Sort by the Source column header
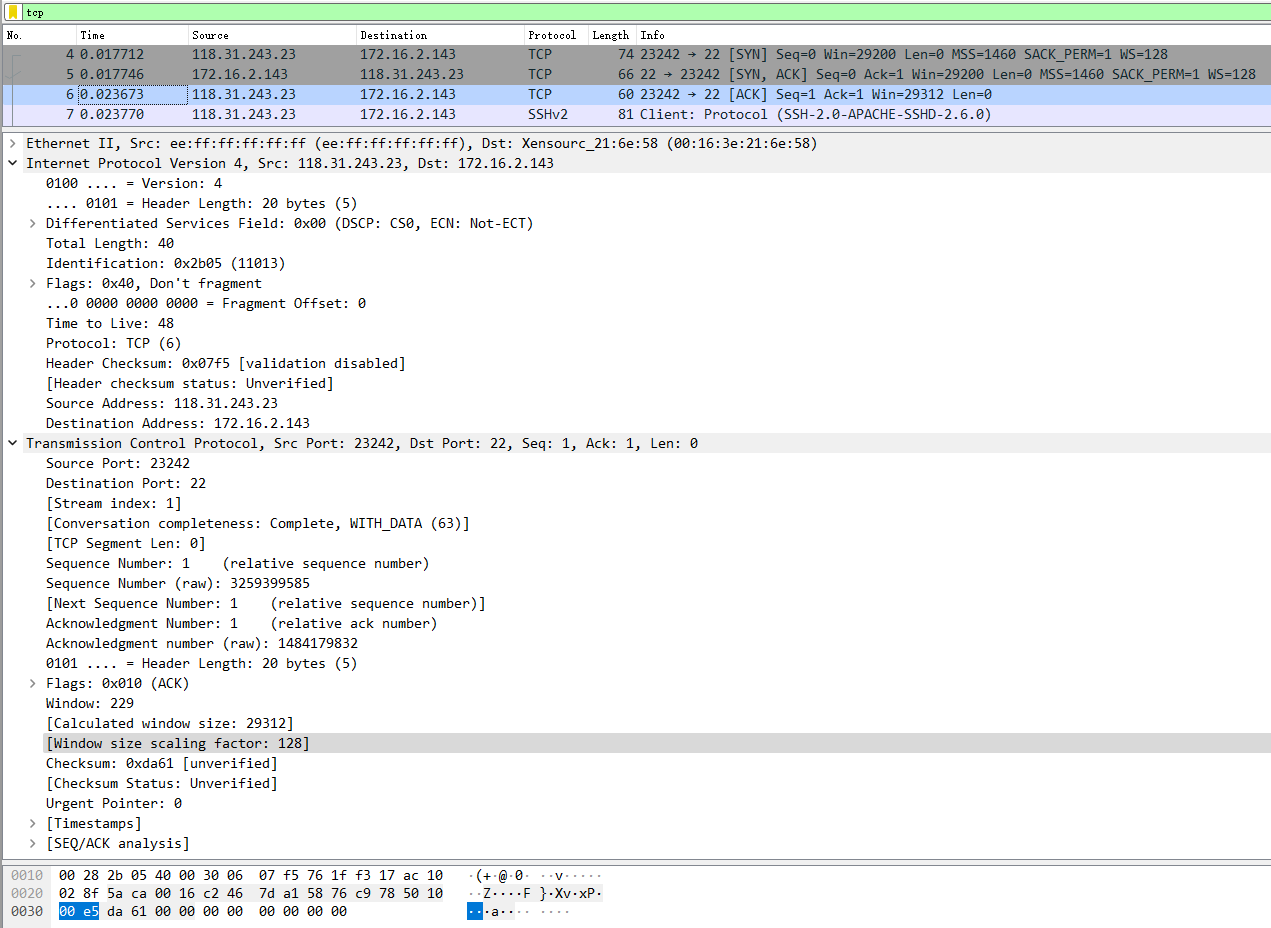 [x=272, y=35]
